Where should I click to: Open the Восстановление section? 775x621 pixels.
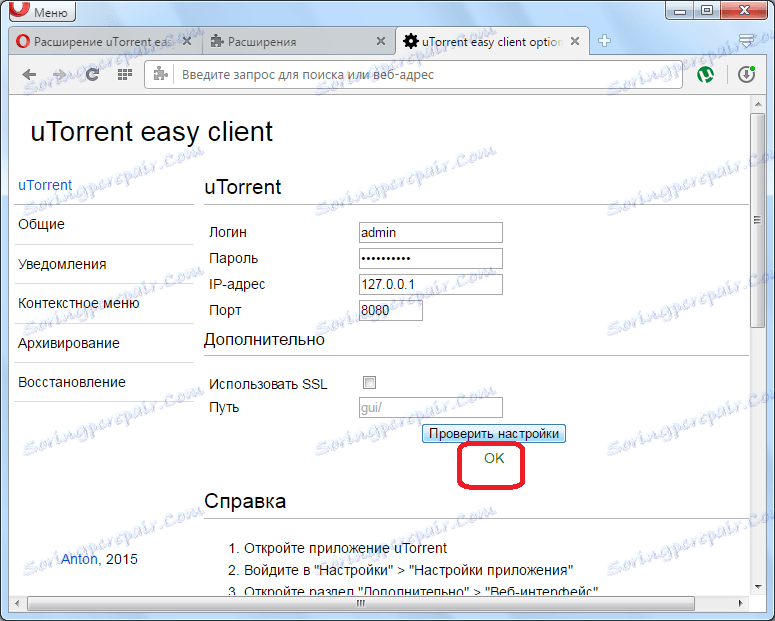[x=72, y=382]
